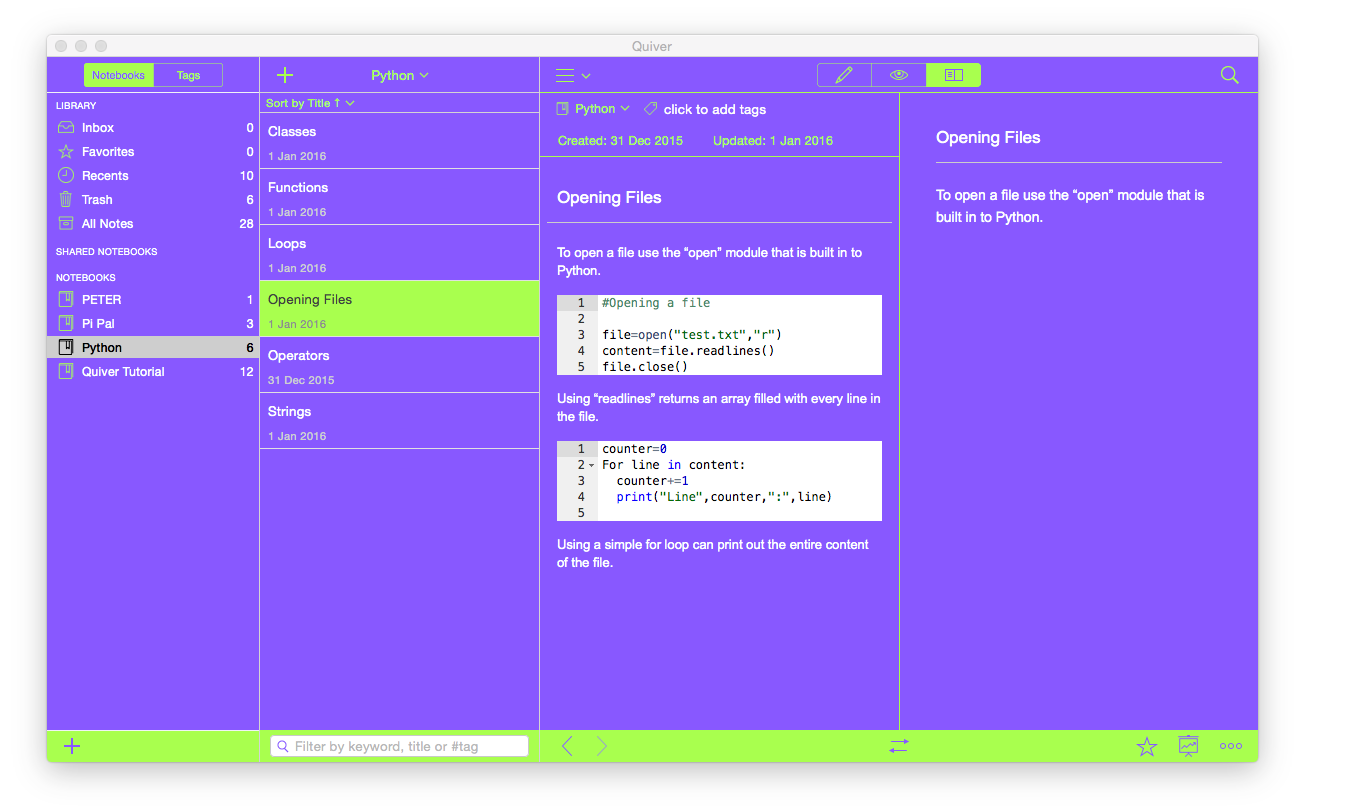Viewport: 1347px width, 811px height.
Task: Go back with the left arrow
Action: pyautogui.click(x=567, y=746)
